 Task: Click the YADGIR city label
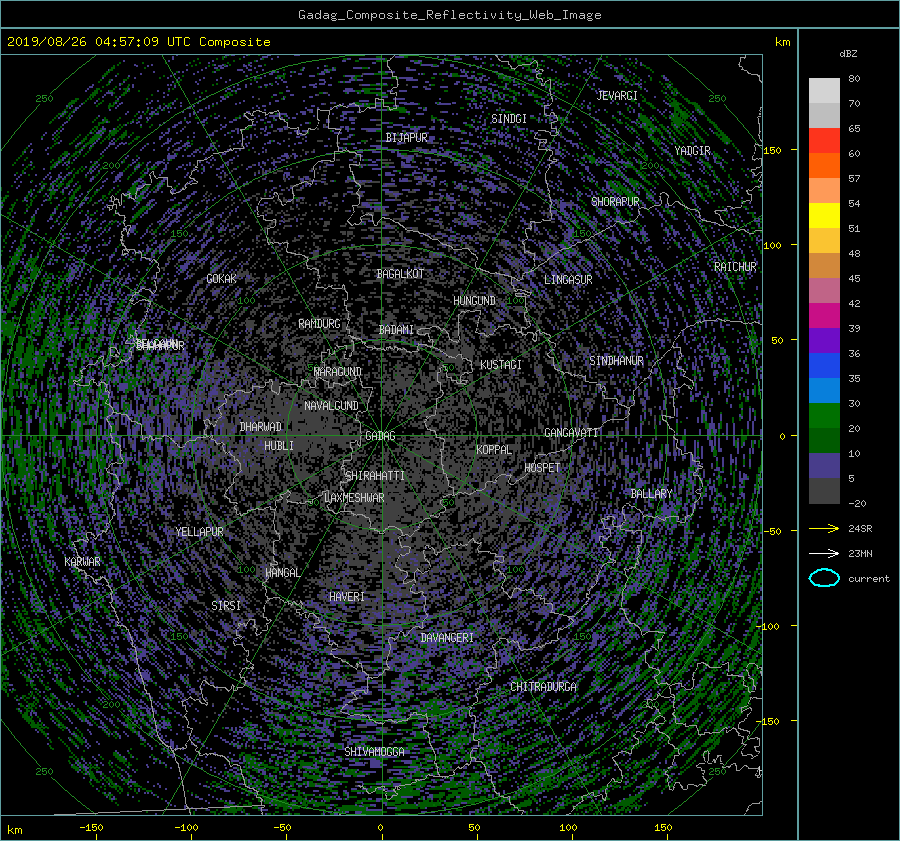(692, 151)
